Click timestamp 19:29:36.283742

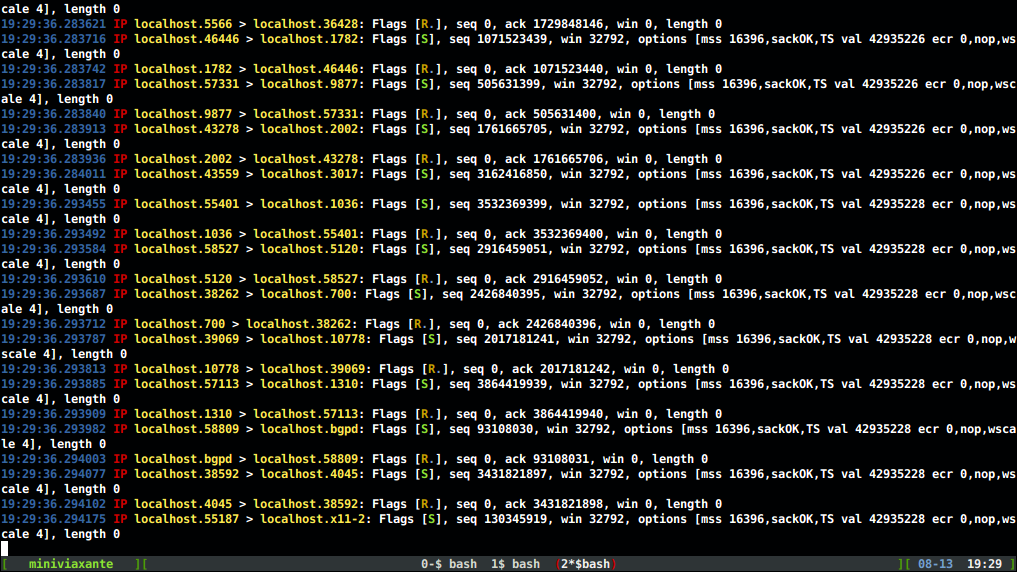point(53,69)
